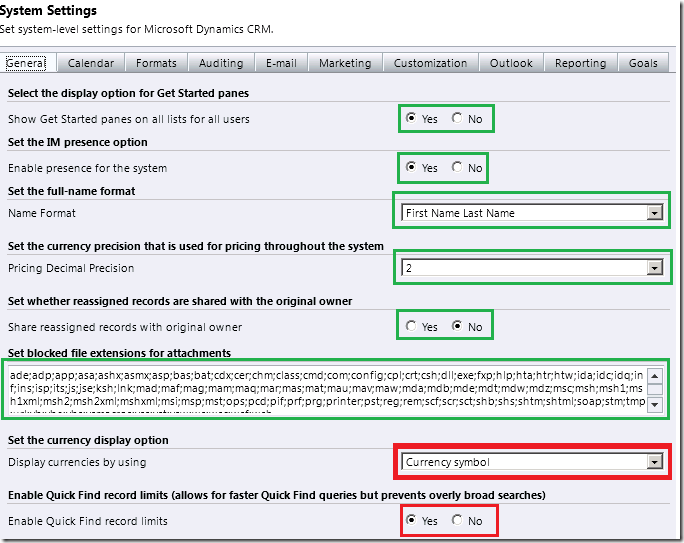The width and height of the screenshot is (684, 543).
Task: Select the Marketing tab
Action: click(345, 63)
